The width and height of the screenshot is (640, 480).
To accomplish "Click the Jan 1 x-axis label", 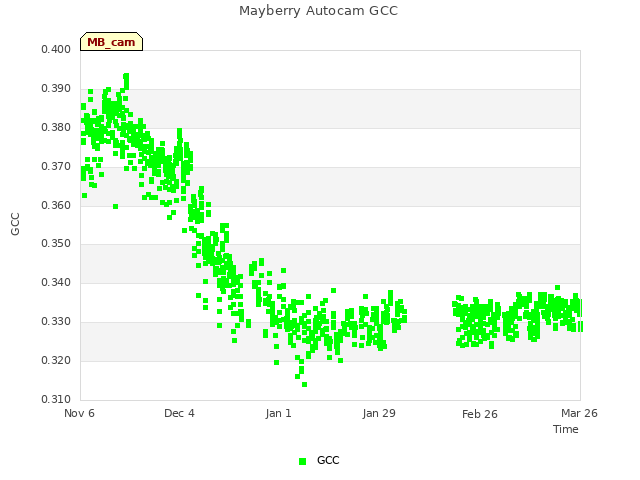I will point(278,413).
